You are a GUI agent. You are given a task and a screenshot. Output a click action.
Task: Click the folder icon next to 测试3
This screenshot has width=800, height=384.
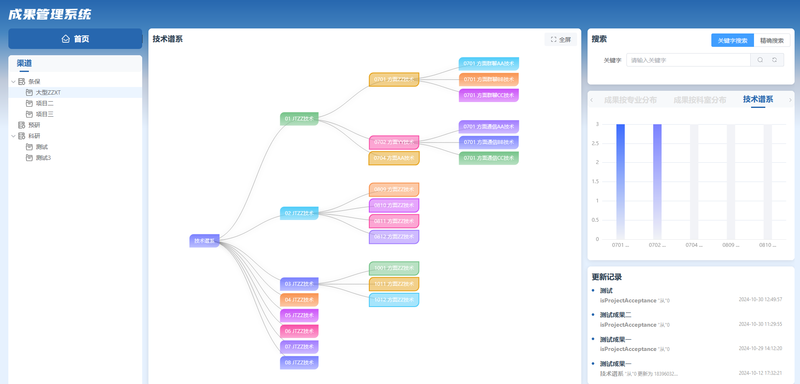[x=29, y=158]
